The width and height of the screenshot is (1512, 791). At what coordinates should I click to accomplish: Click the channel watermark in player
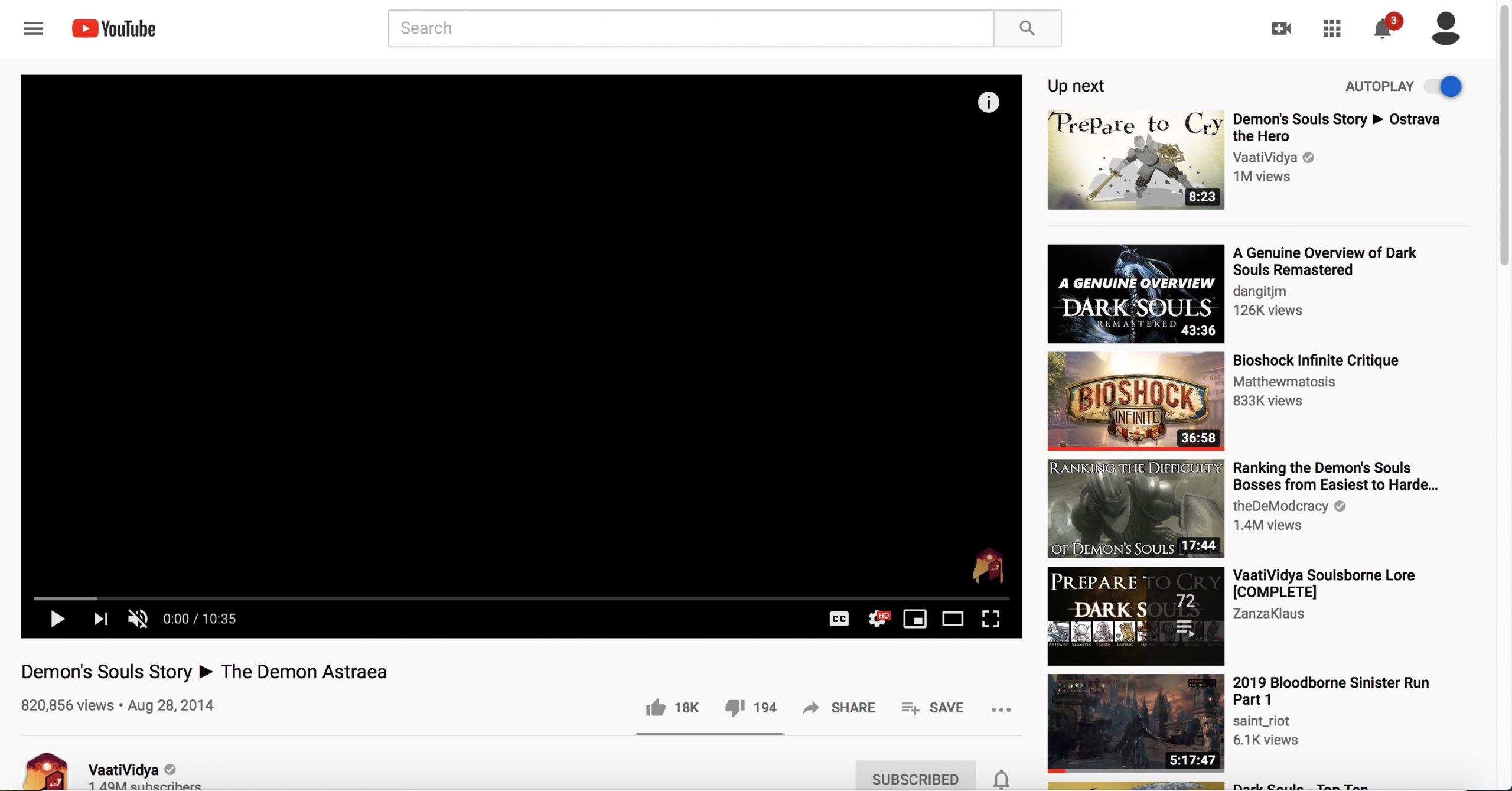tap(988, 565)
